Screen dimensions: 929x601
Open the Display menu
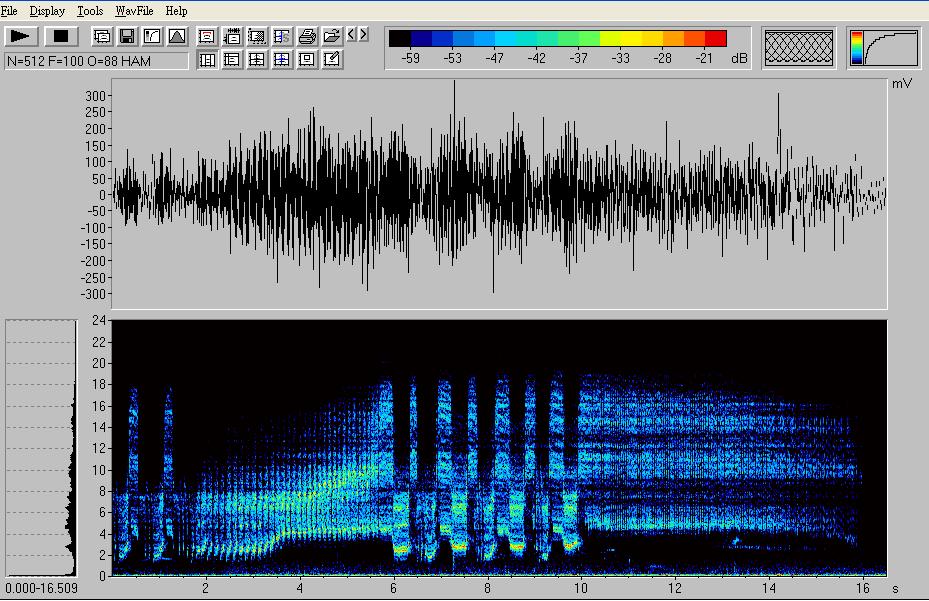click(x=47, y=11)
